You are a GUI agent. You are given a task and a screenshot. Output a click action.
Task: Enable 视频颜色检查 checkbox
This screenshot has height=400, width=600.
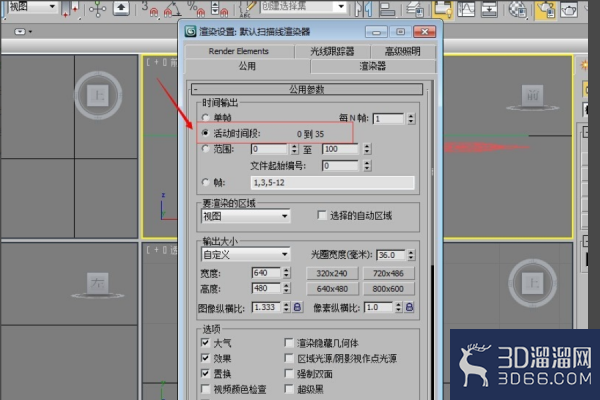click(205, 389)
